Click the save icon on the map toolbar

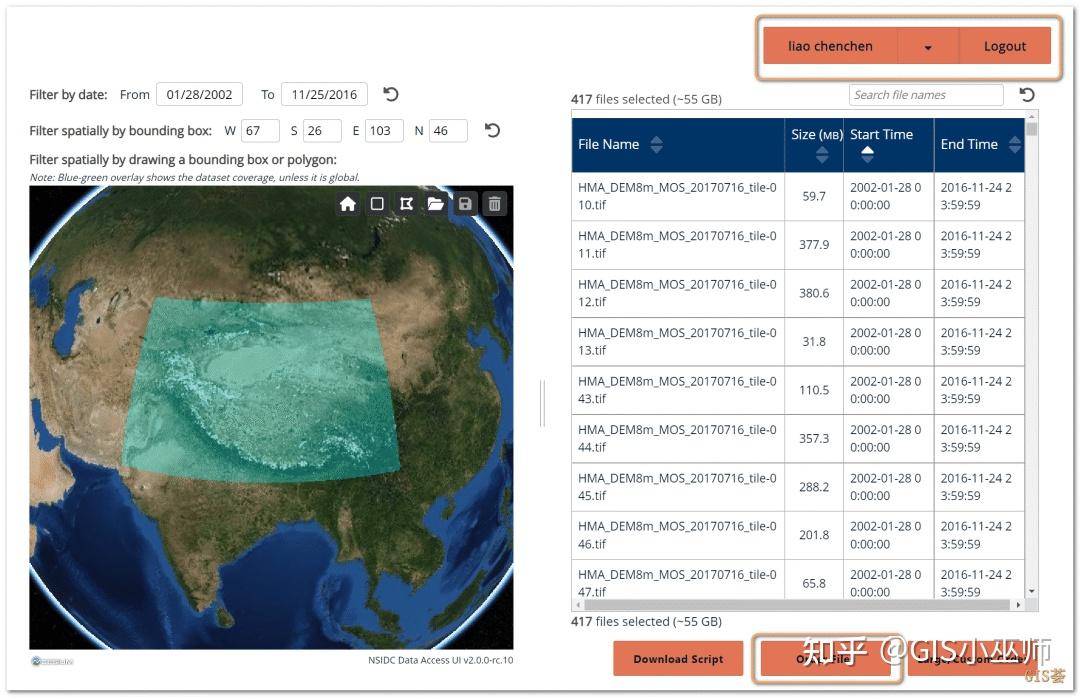pyautogui.click(x=465, y=204)
